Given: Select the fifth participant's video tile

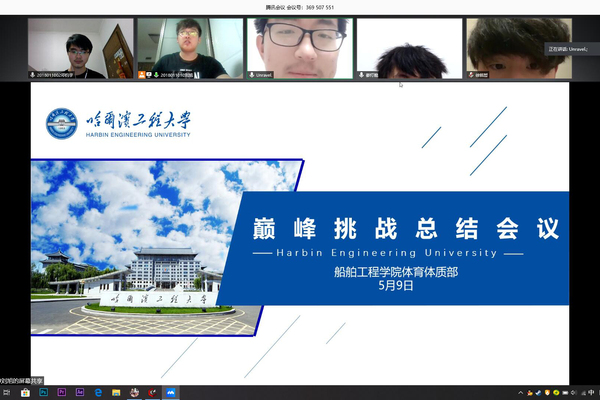Looking at the screenshot, I should [x=518, y=46].
